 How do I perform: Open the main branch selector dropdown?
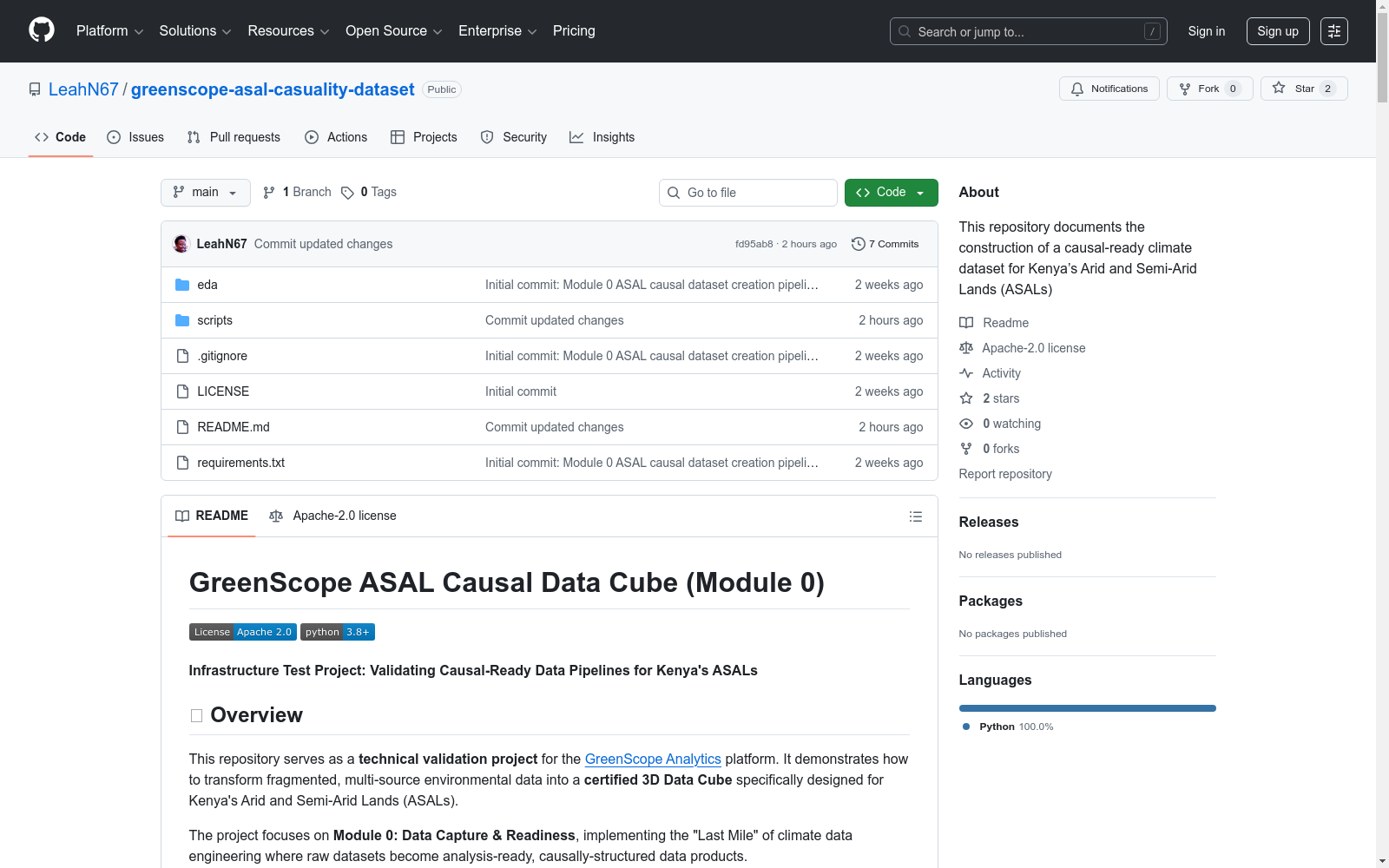point(206,193)
